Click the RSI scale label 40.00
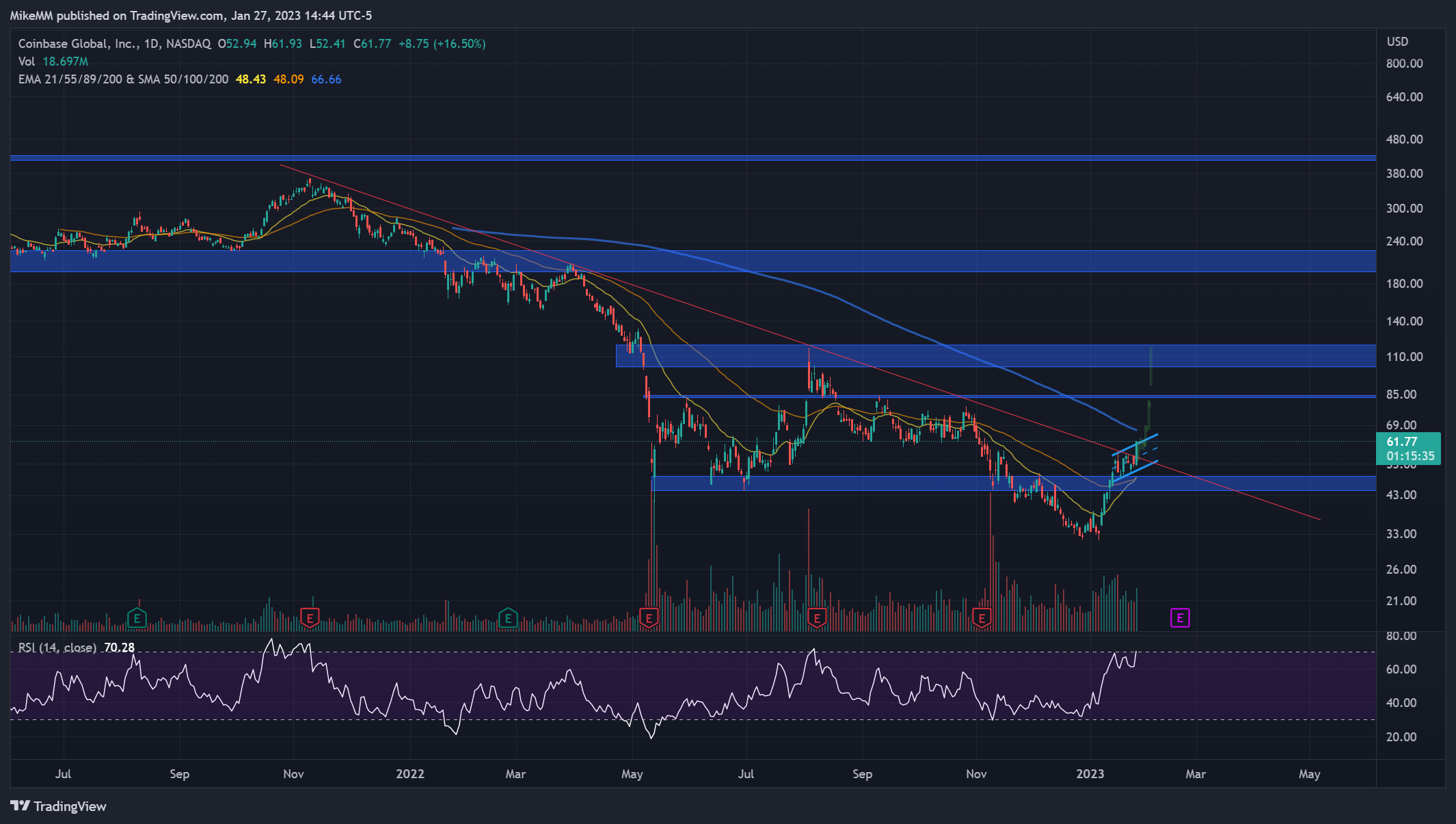1456x824 pixels. click(1401, 703)
